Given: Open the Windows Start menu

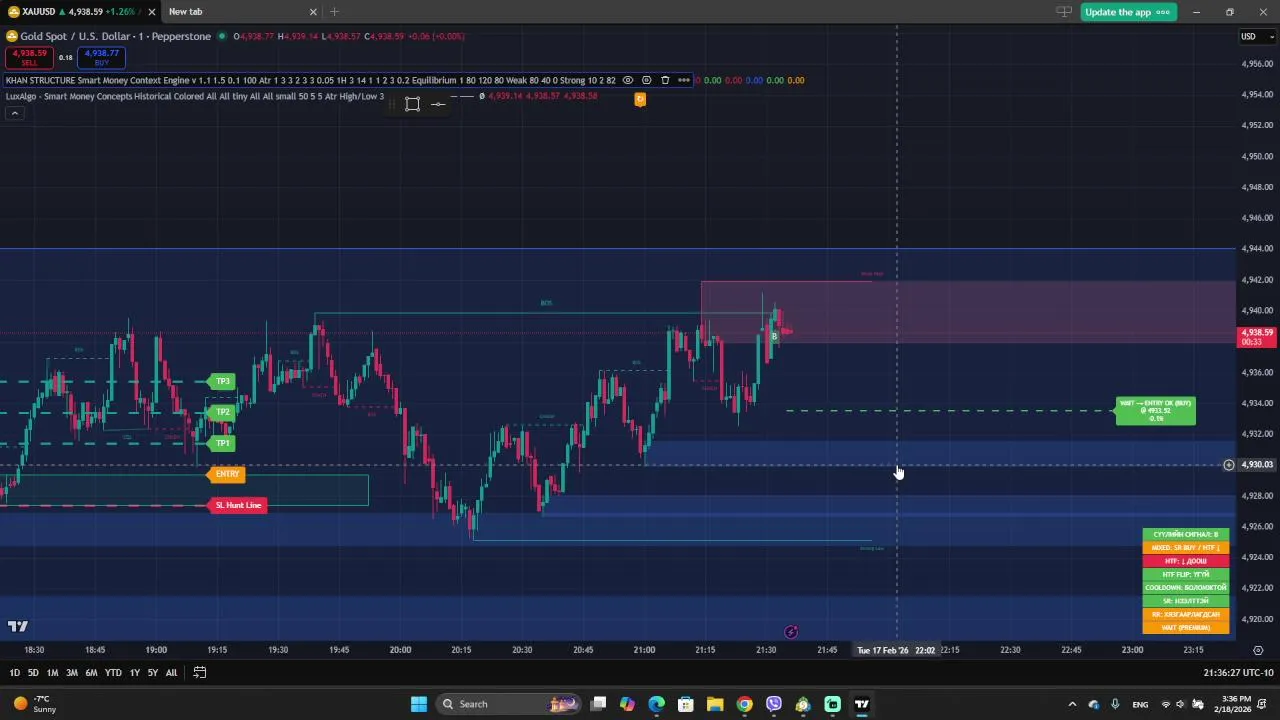Looking at the screenshot, I should (418, 704).
